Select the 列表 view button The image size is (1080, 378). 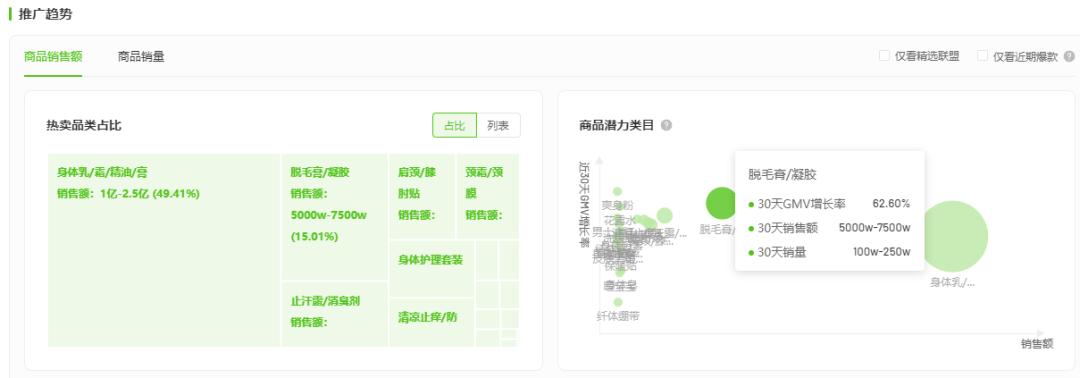(x=499, y=125)
